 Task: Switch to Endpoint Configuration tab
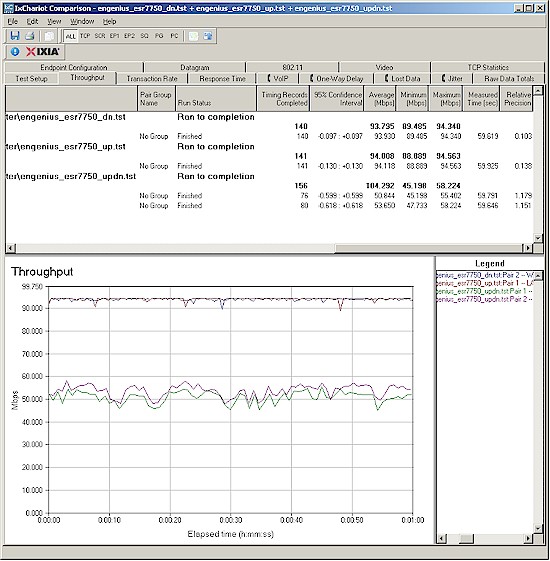(x=74, y=67)
